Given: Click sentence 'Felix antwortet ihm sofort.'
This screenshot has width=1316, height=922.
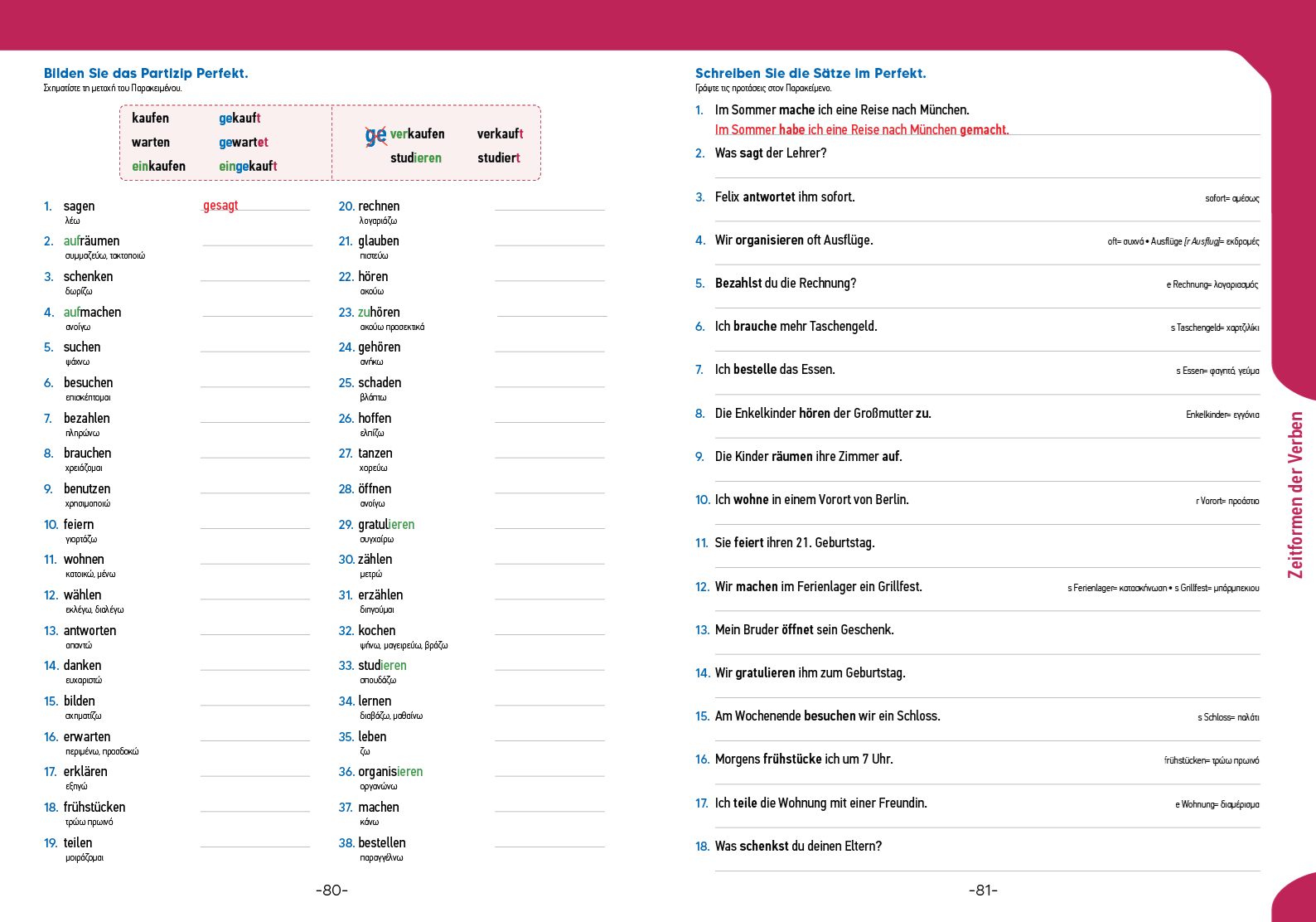Looking at the screenshot, I should [785, 197].
